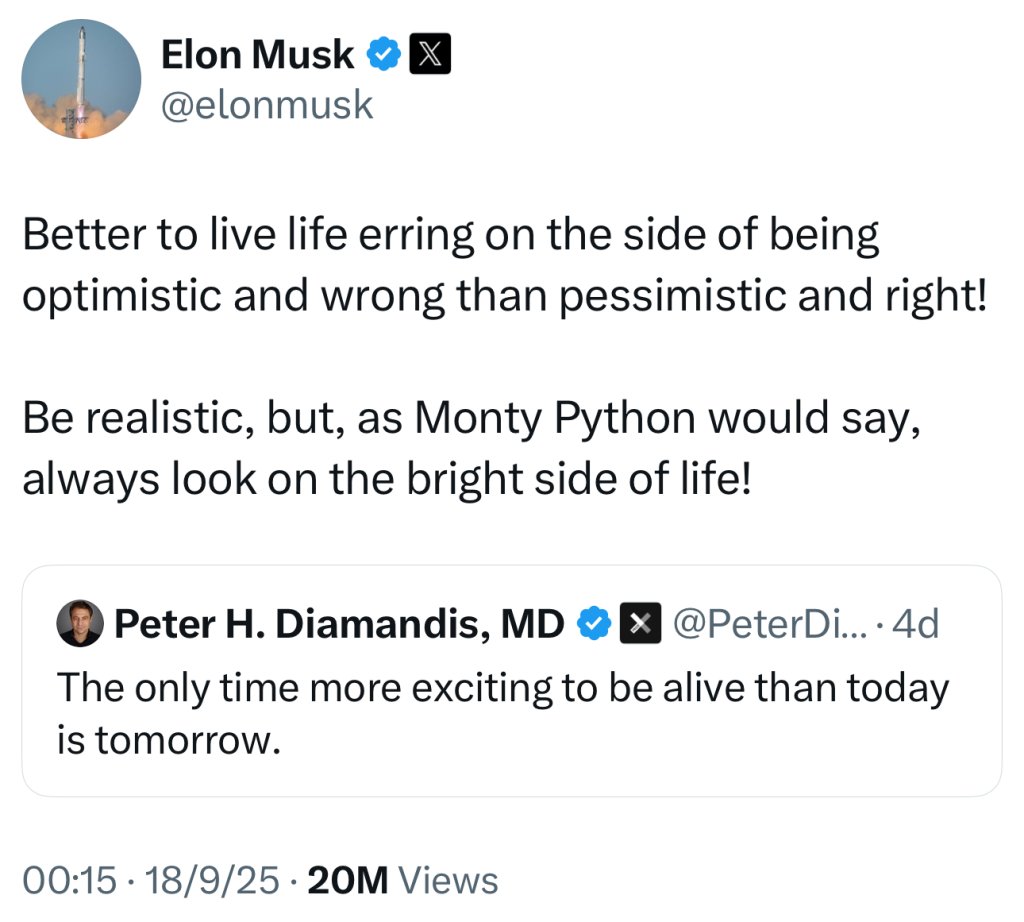
Task: Click the X affiliation badge next to Elon Musk
Action: [431, 56]
